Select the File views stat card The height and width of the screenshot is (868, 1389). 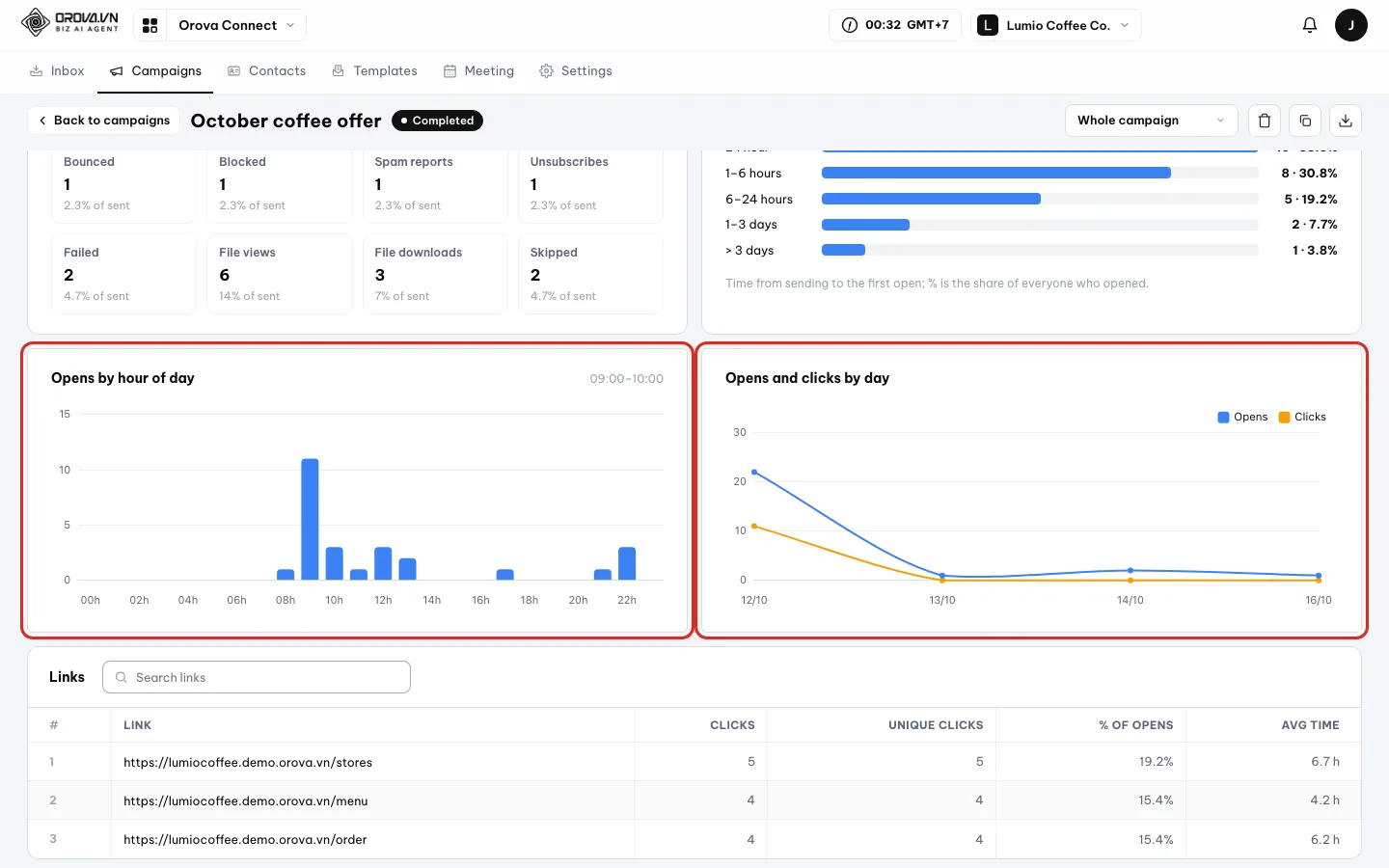280,274
